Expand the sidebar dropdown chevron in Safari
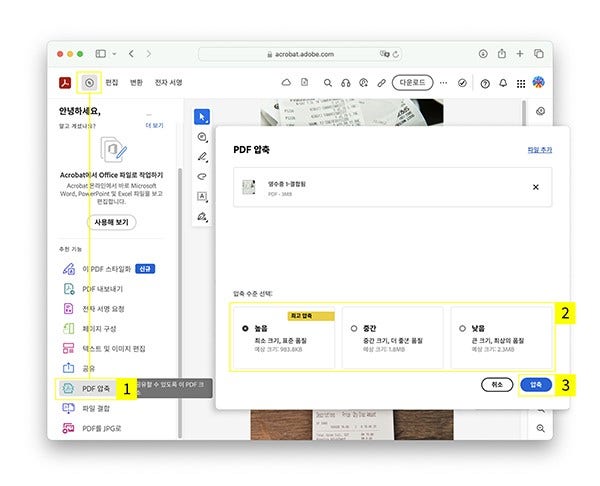This screenshot has height=486, width=600. [114, 54]
